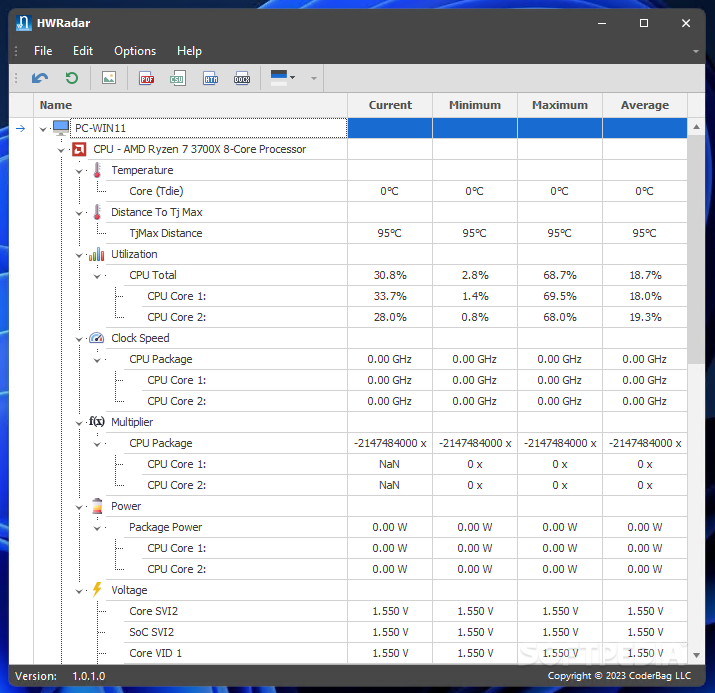This screenshot has height=693, width=715.
Task: Click the Clock Speed gauge icon
Action: (x=97, y=338)
